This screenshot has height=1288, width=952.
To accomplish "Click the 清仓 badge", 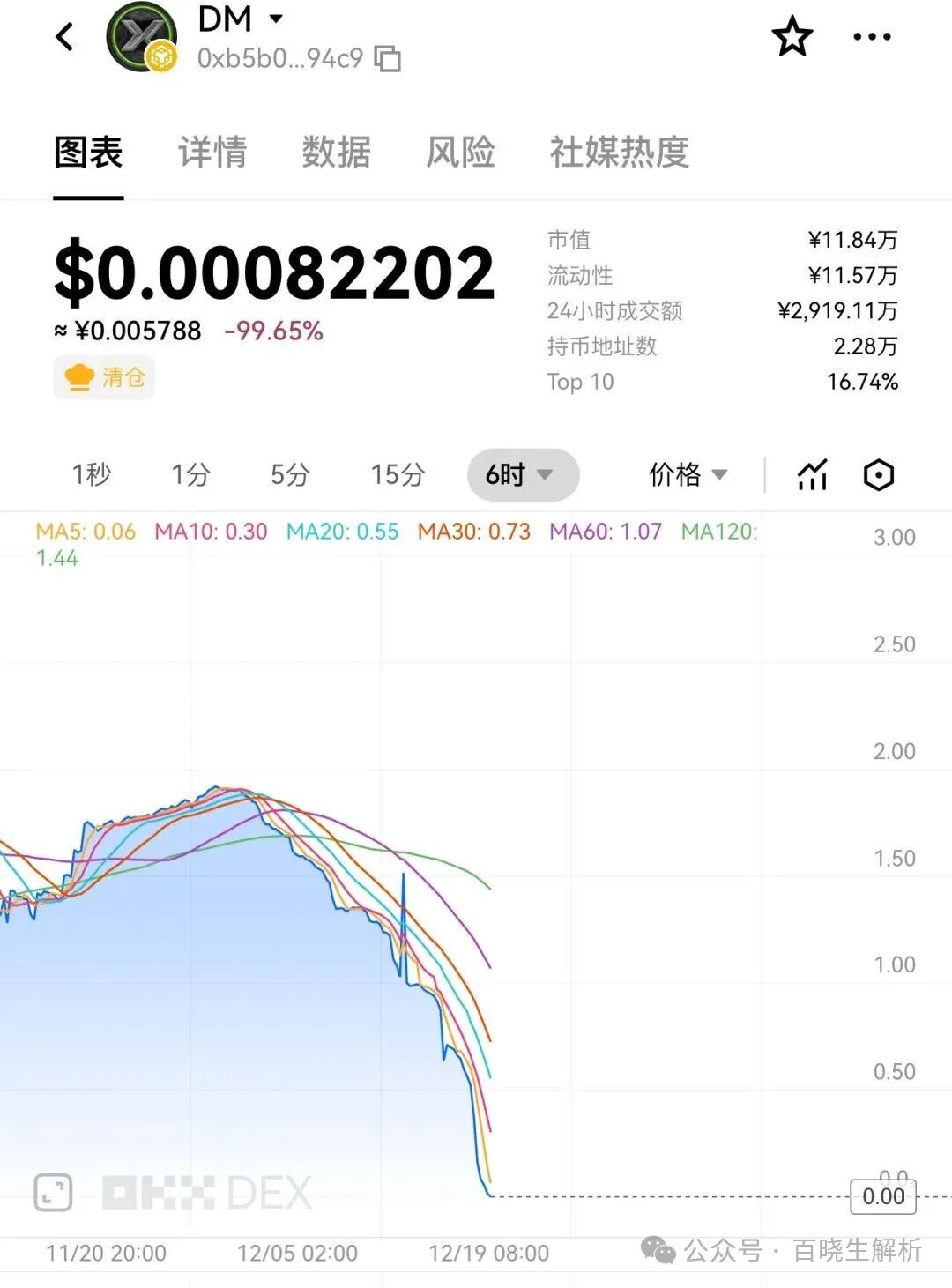I will click(x=103, y=377).
